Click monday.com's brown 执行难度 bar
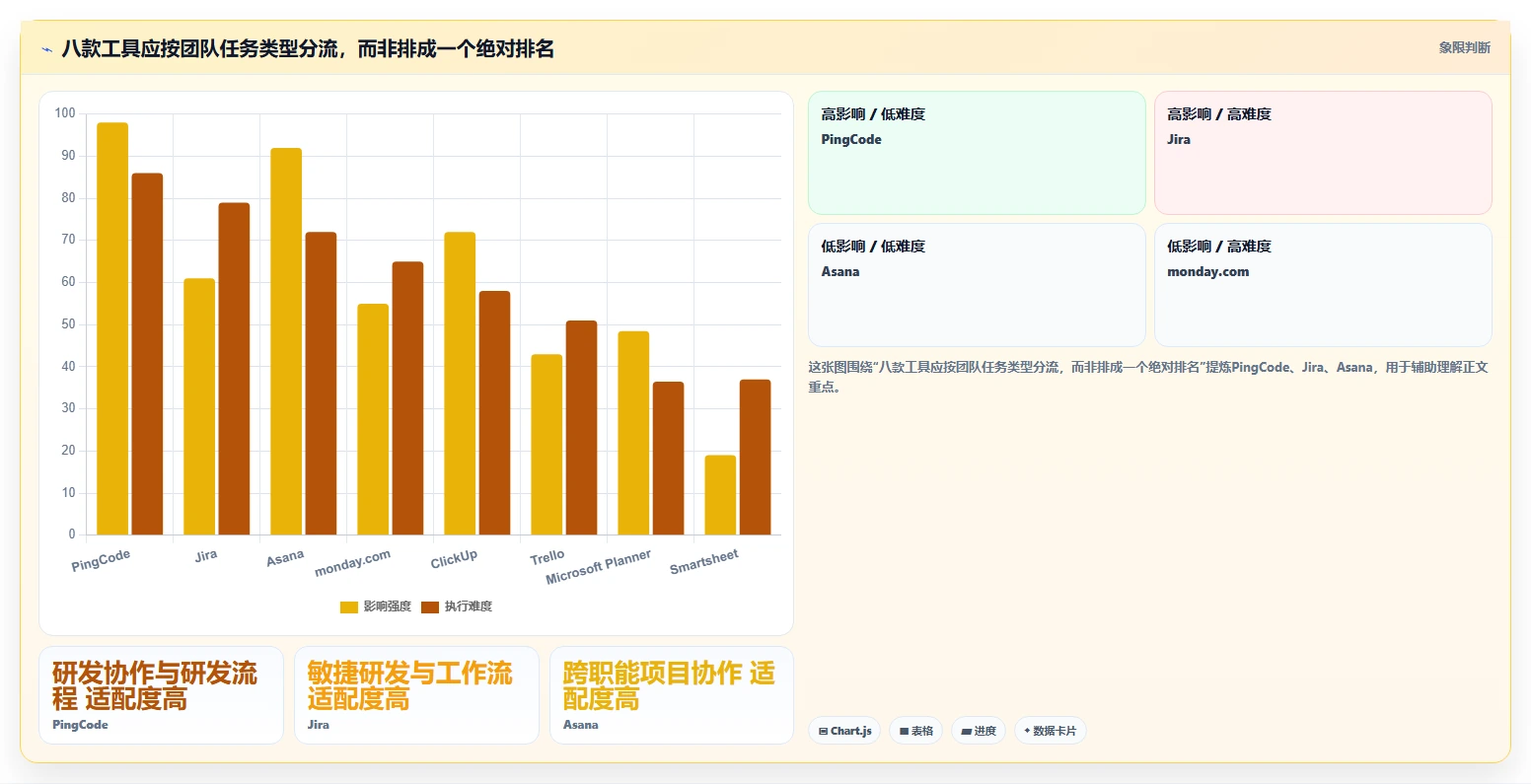Image resolution: width=1531 pixels, height=784 pixels. [x=407, y=398]
